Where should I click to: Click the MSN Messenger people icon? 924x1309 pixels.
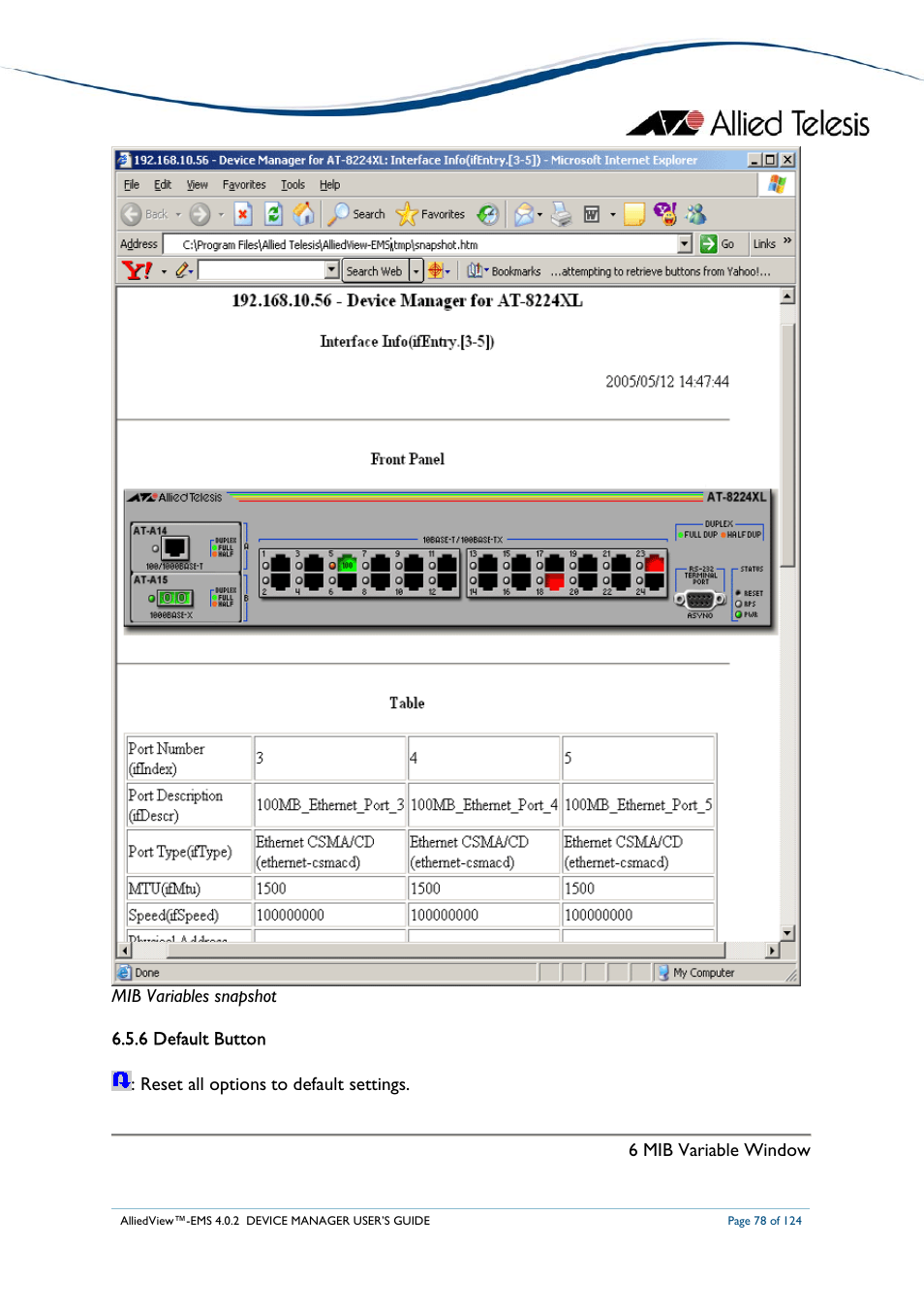(x=695, y=214)
